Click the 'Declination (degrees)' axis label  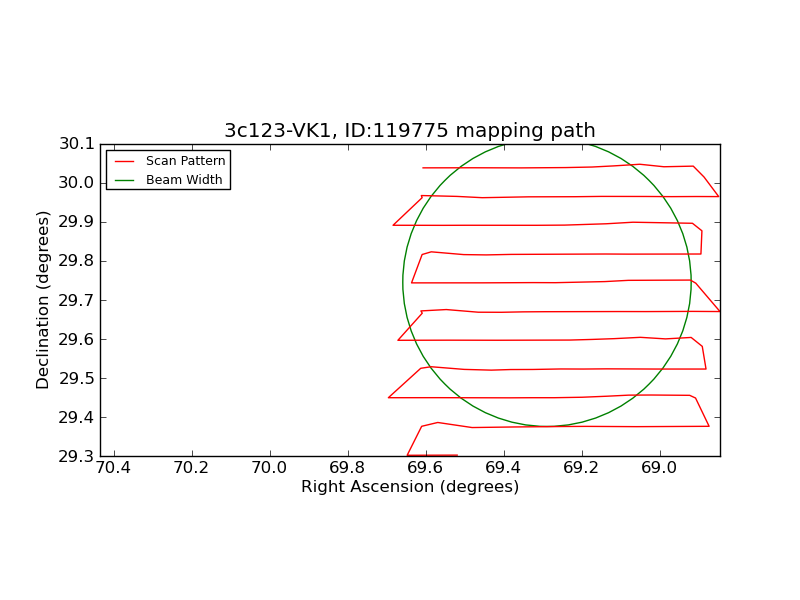coord(43,300)
